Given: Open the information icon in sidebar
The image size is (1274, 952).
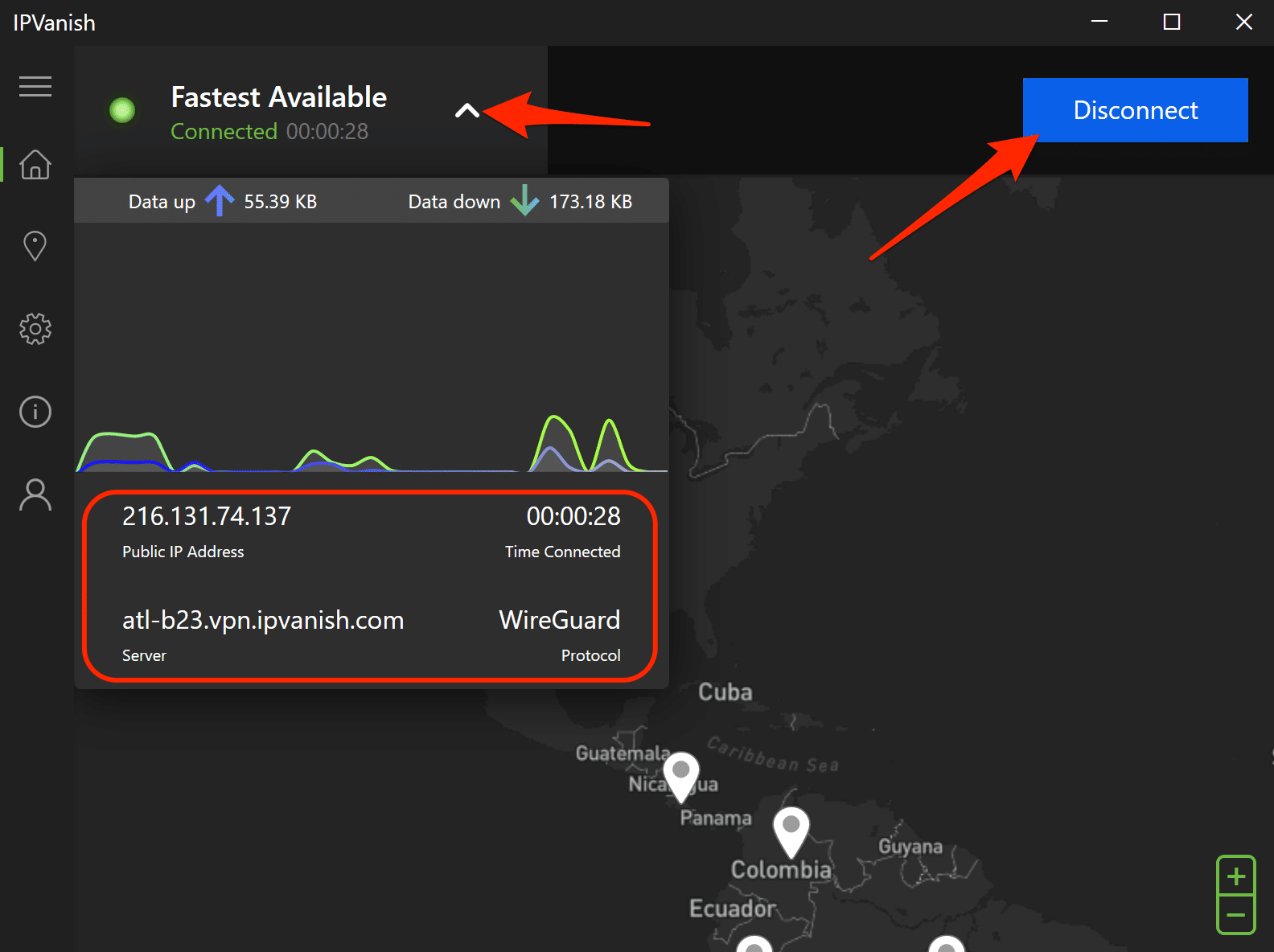Looking at the screenshot, I should point(35,412).
